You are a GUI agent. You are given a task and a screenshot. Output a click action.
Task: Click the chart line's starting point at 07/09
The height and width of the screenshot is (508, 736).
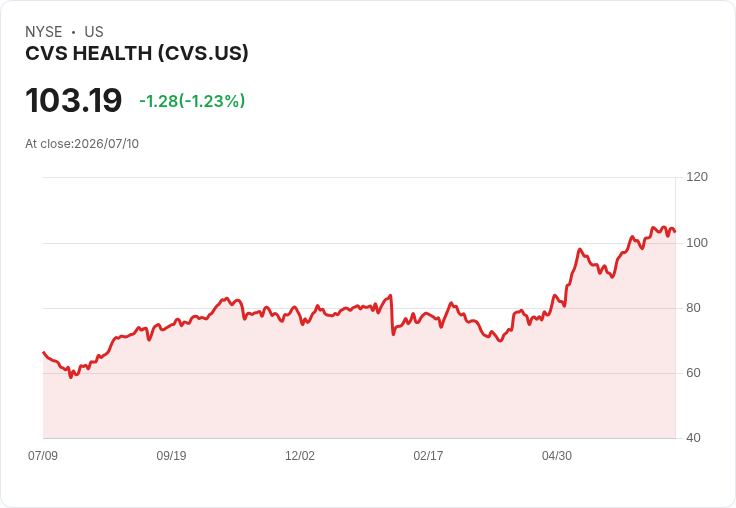(44, 352)
